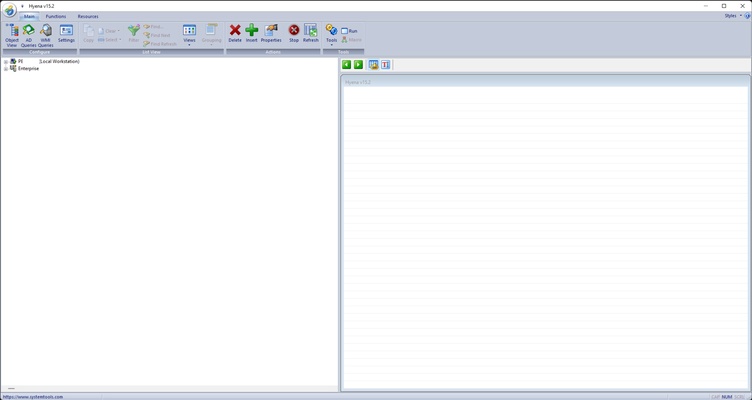The height and width of the screenshot is (400, 752).
Task: Switch to the Main ribbon tab
Action: [29, 16]
